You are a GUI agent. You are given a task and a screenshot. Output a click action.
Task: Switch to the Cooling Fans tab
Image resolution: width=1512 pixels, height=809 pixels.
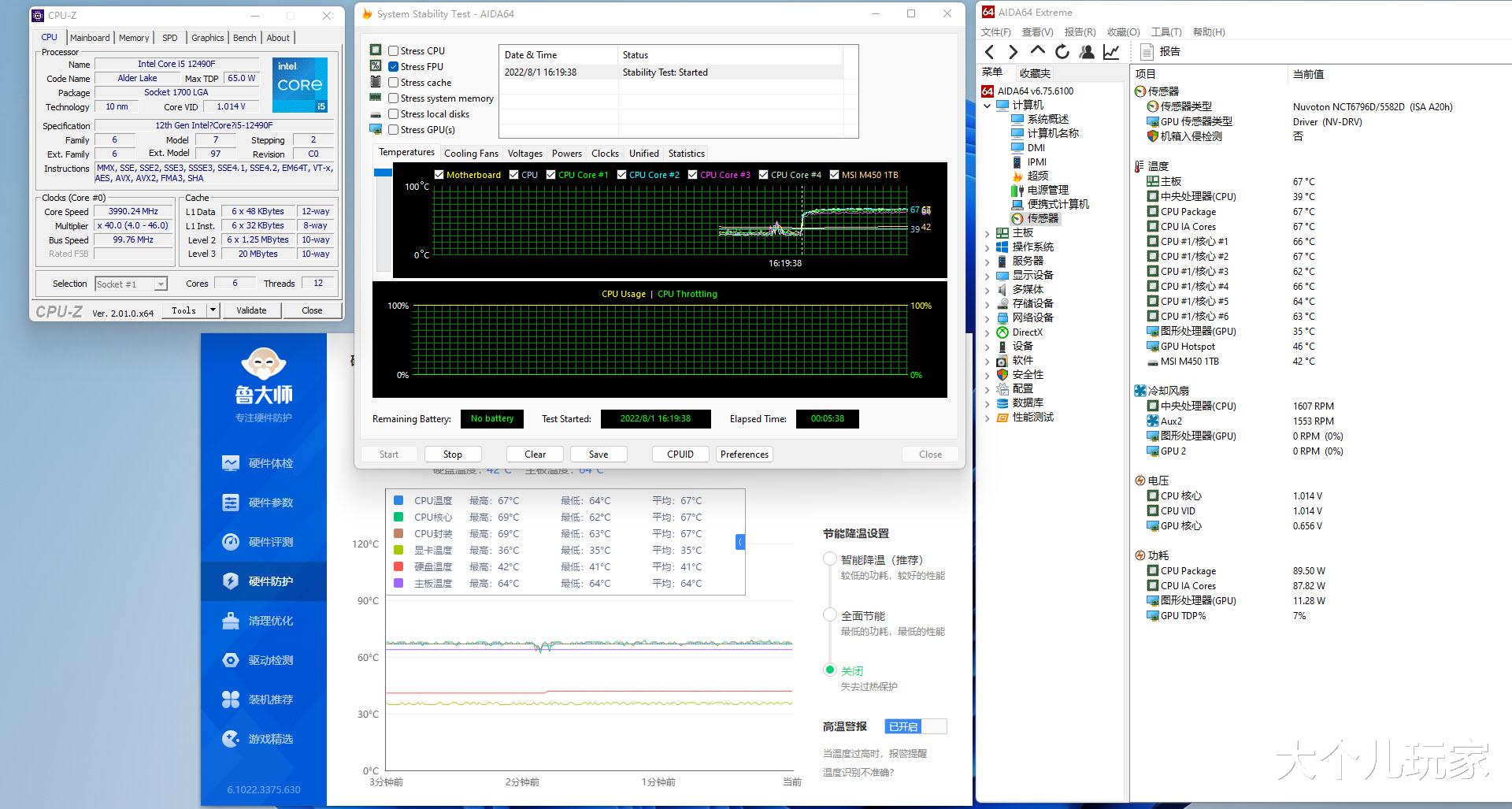click(471, 154)
